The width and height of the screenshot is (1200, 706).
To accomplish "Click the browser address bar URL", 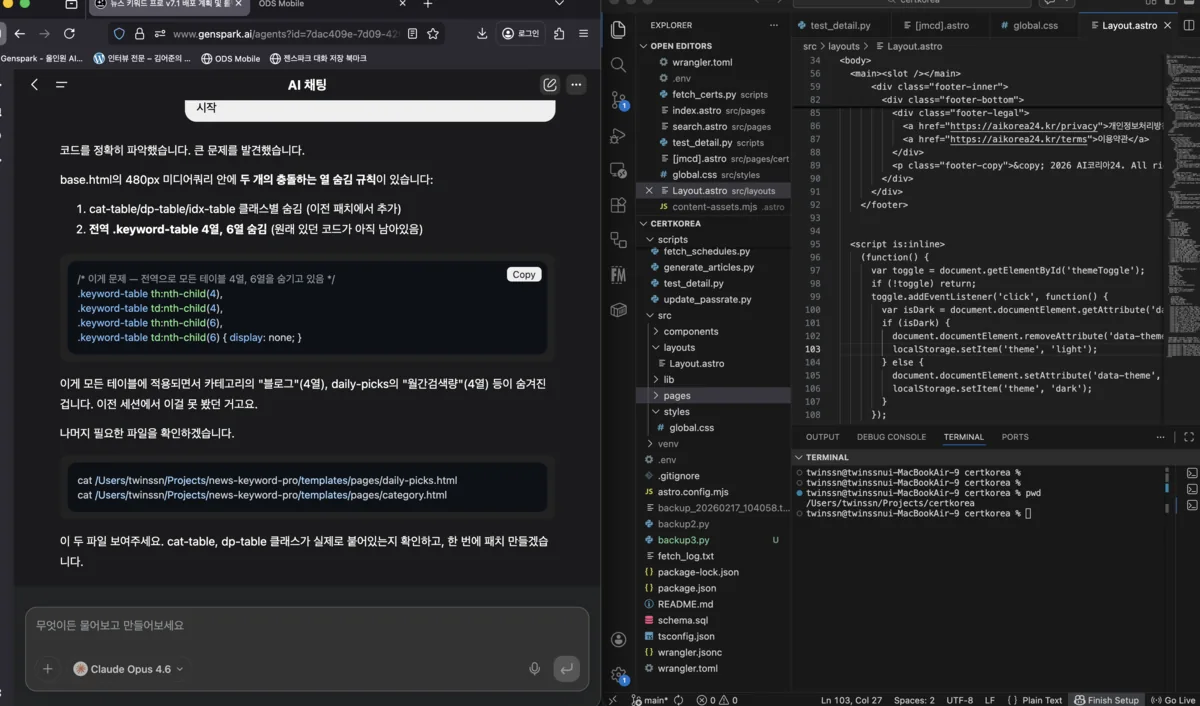I will click(285, 34).
